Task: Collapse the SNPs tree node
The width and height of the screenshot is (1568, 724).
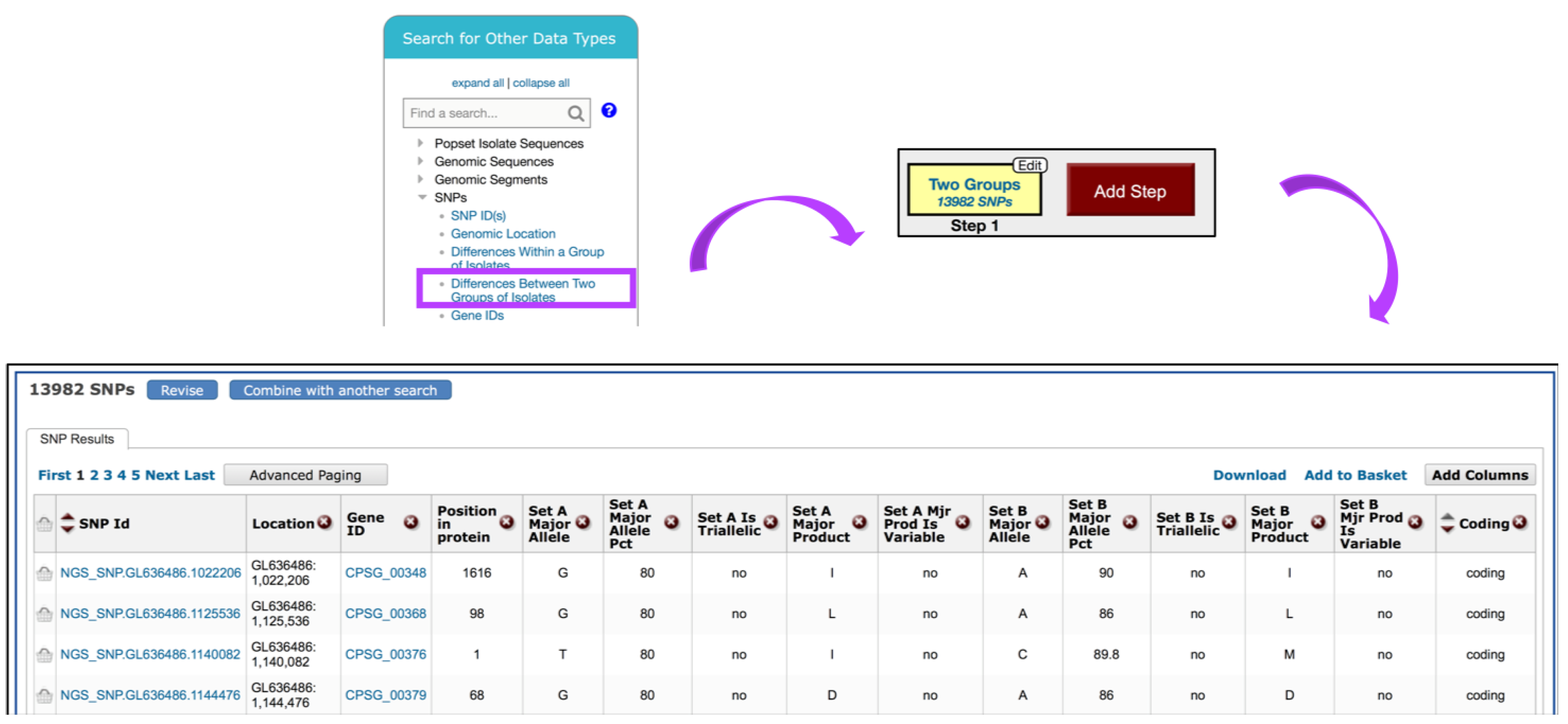Action: pyautogui.click(x=422, y=197)
